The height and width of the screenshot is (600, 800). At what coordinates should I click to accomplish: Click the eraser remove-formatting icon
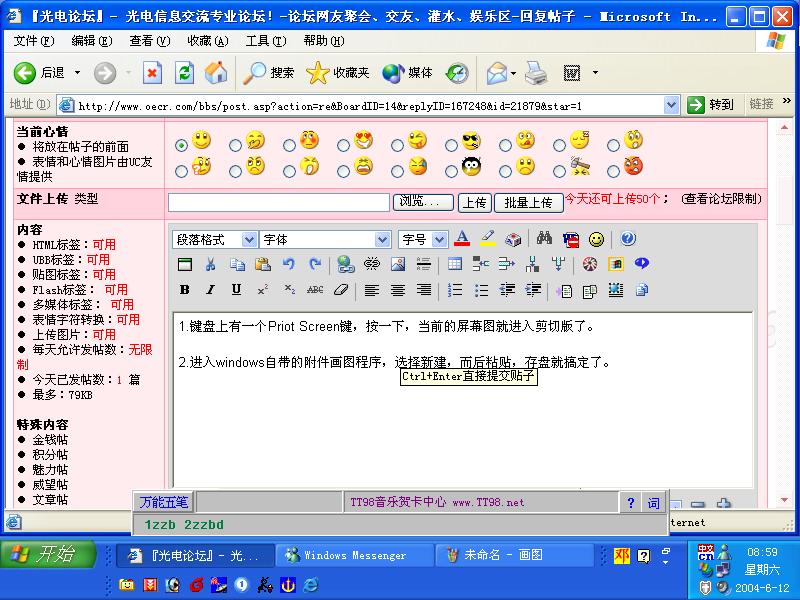341,290
